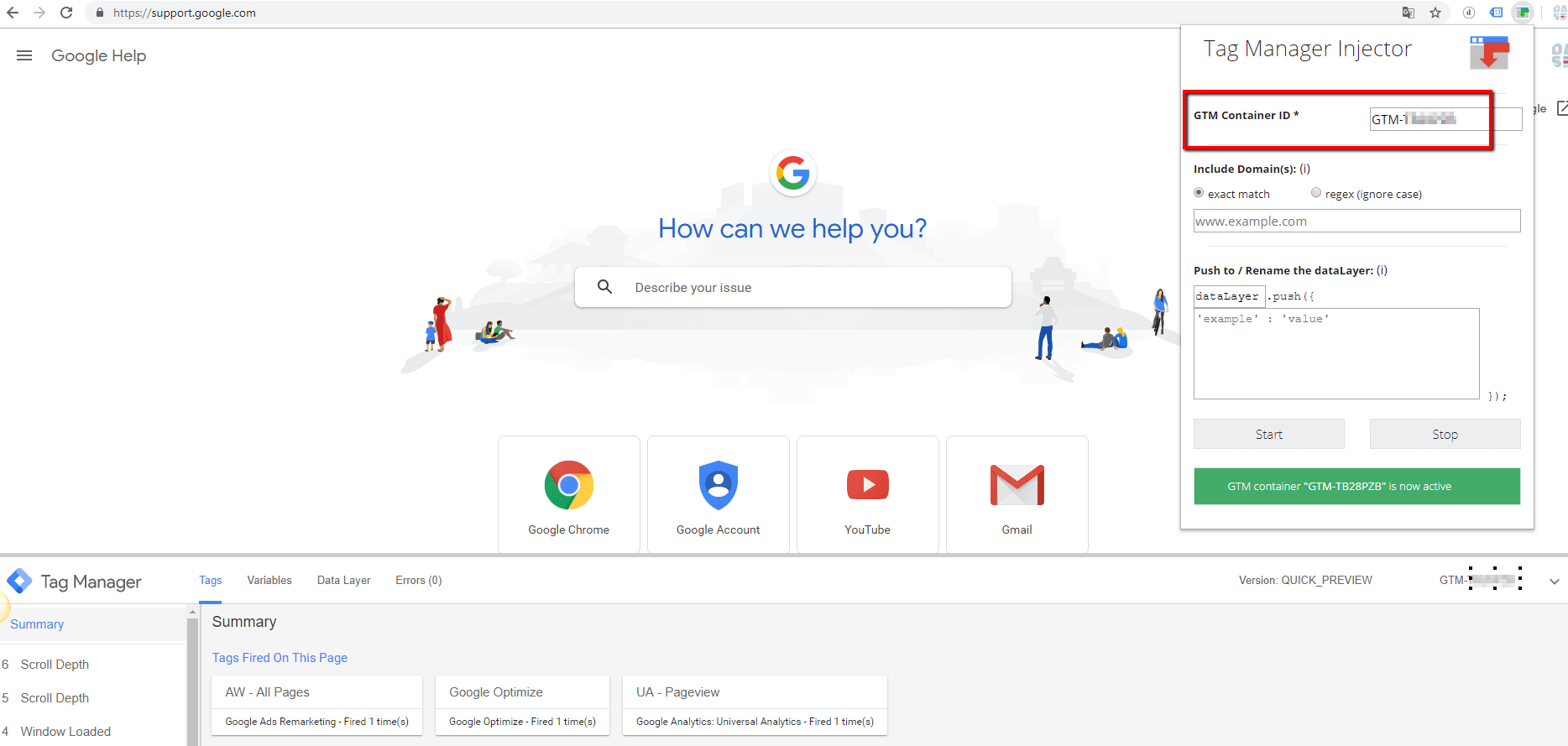Toggle the Tag Manager Injector extension icon
1568x746 pixels.
(1523, 13)
